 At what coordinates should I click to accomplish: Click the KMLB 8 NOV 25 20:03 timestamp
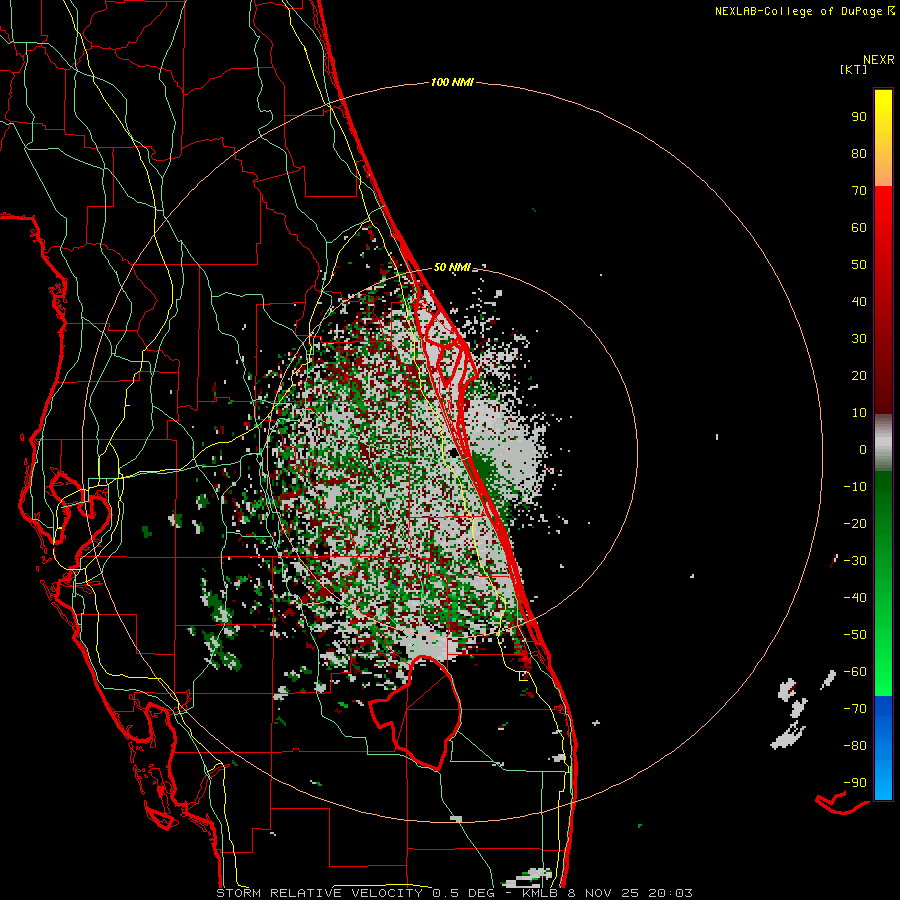coord(607,893)
